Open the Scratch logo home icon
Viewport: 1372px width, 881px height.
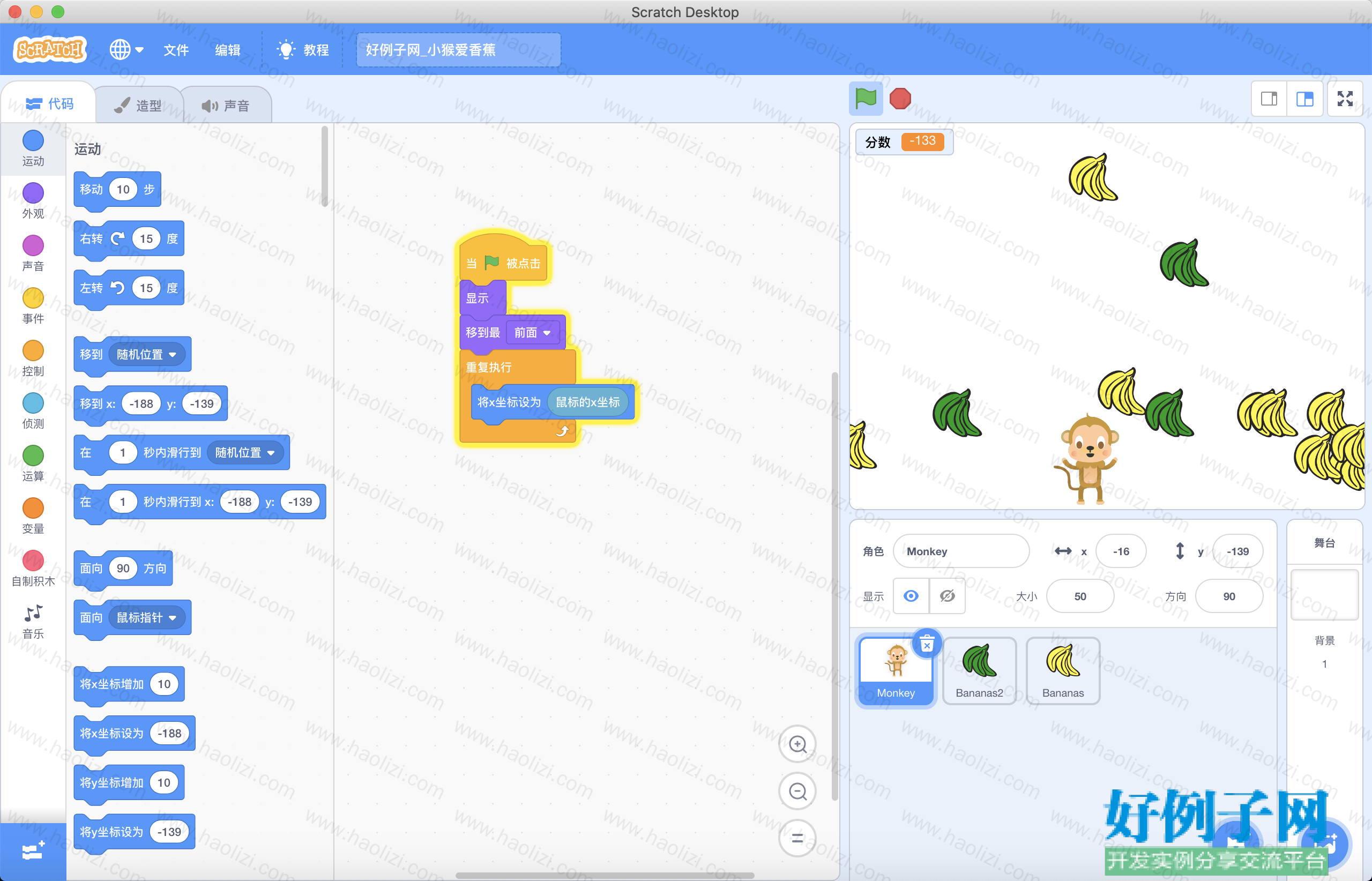coord(50,50)
